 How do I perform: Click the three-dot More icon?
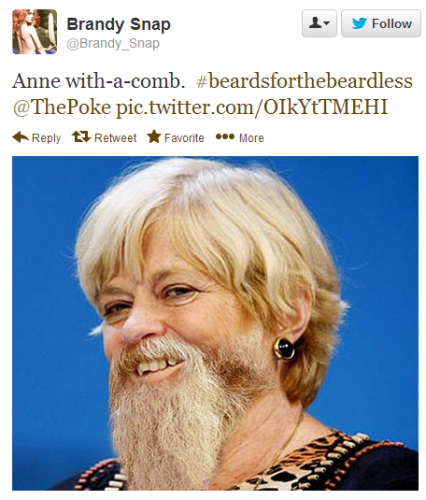coord(224,137)
